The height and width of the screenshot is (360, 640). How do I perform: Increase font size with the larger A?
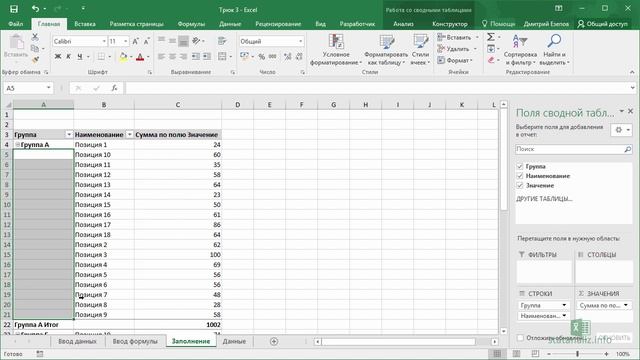(x=136, y=41)
